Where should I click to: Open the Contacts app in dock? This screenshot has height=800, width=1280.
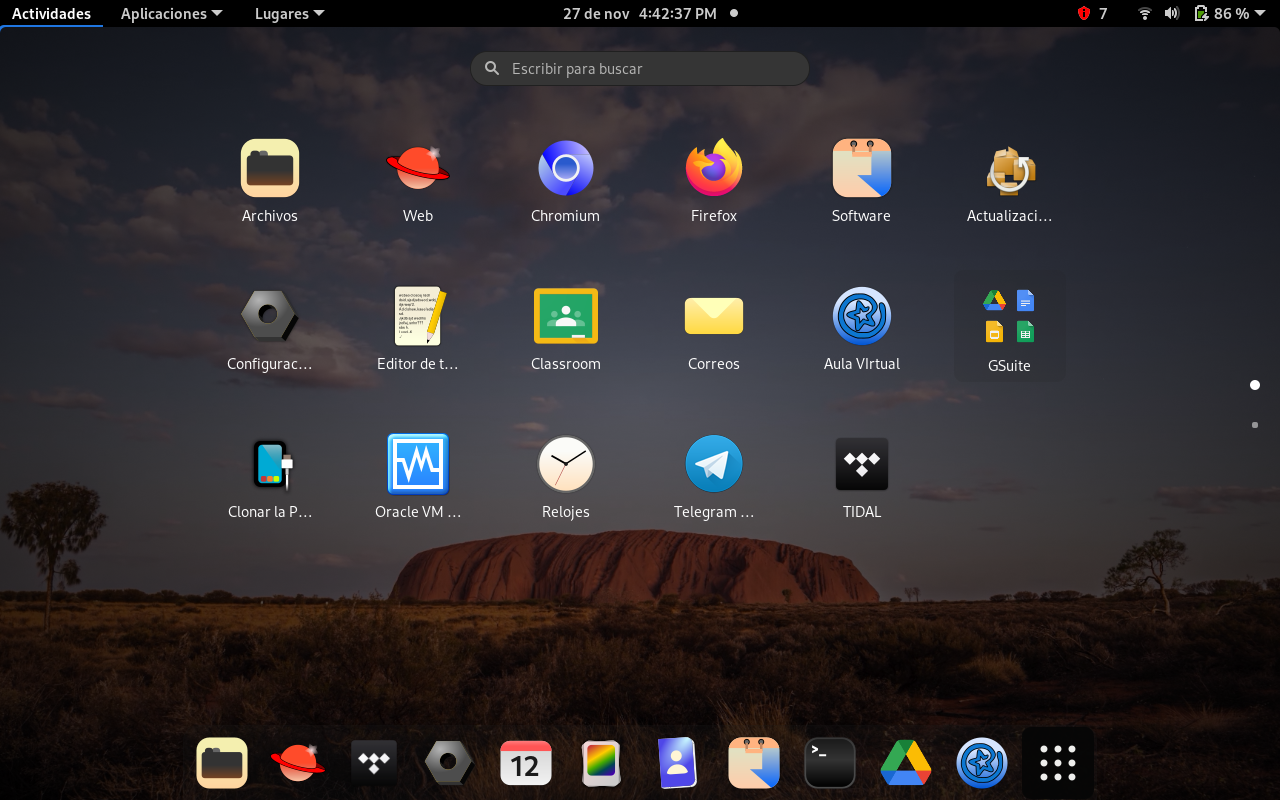[x=677, y=764]
